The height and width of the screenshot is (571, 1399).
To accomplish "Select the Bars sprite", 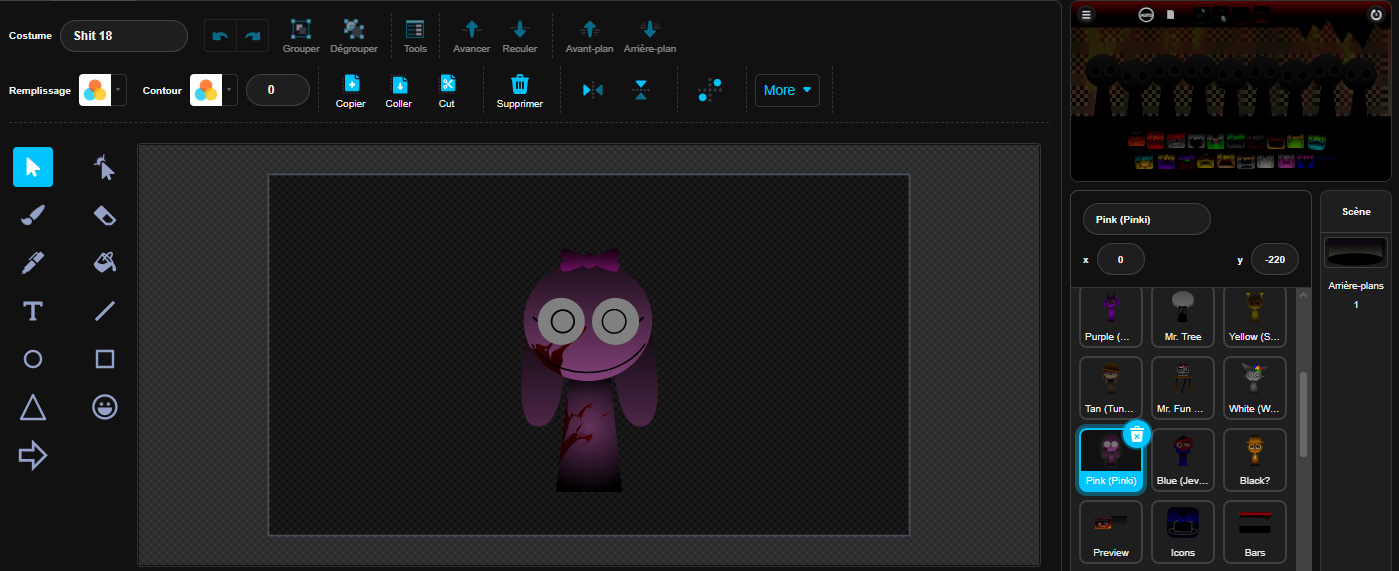I will click(1255, 532).
